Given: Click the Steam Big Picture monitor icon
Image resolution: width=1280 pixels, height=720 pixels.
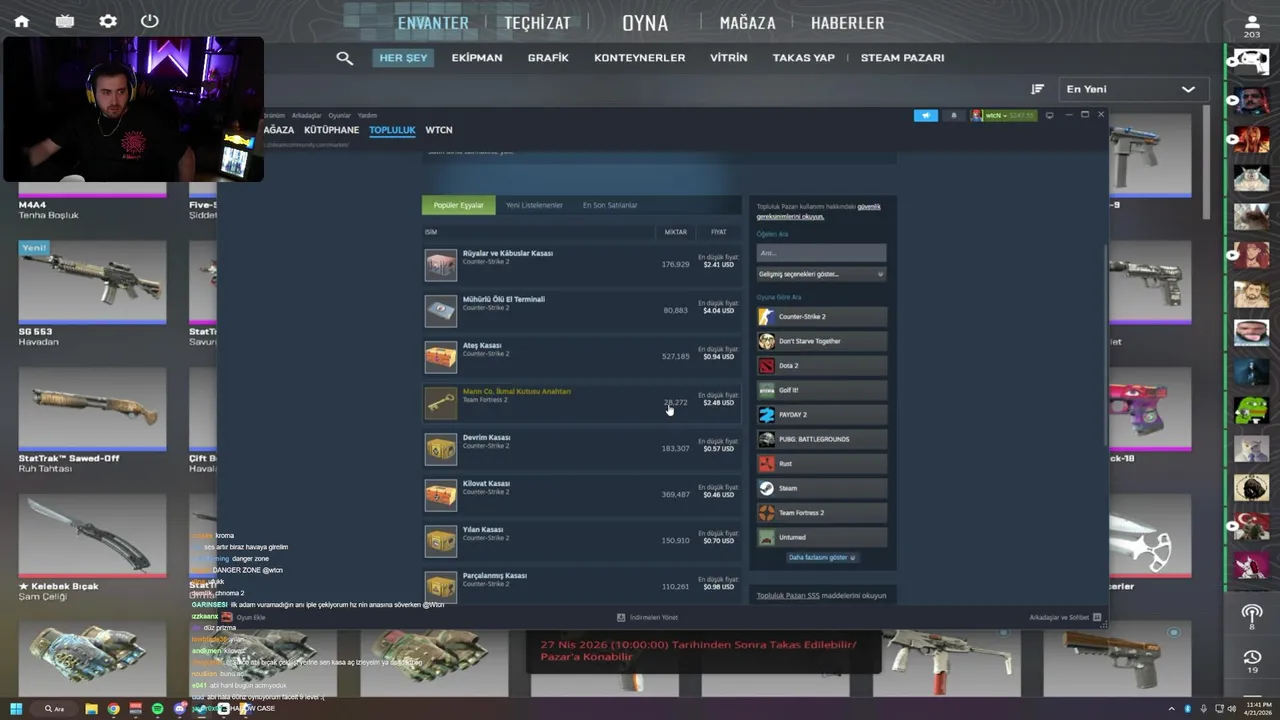Looking at the screenshot, I should coord(1049,115).
